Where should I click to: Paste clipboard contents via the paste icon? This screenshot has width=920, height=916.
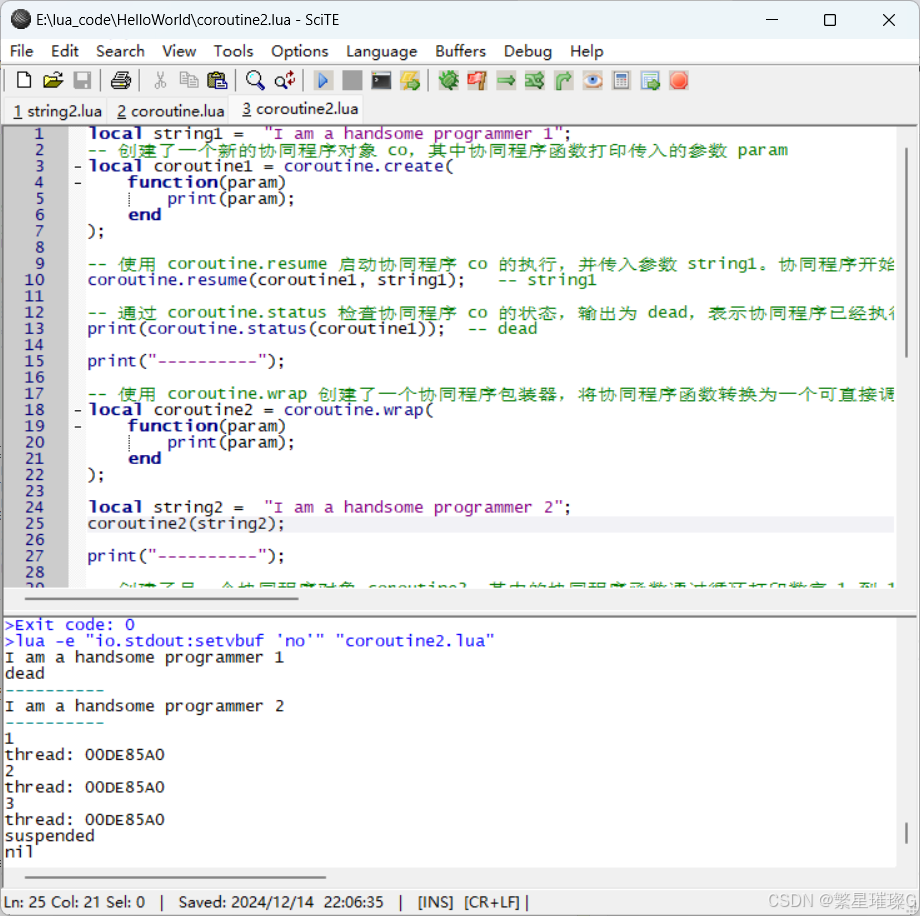[x=216, y=80]
